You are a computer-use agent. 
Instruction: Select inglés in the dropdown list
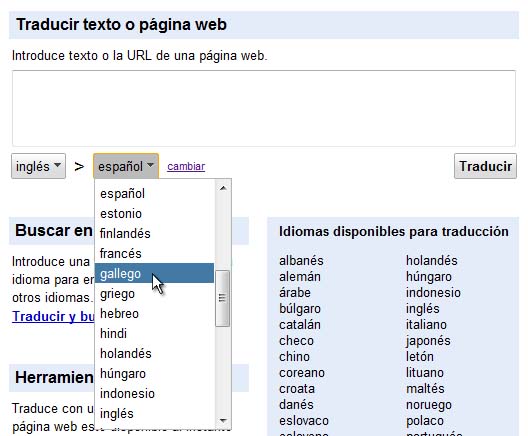[154, 413]
